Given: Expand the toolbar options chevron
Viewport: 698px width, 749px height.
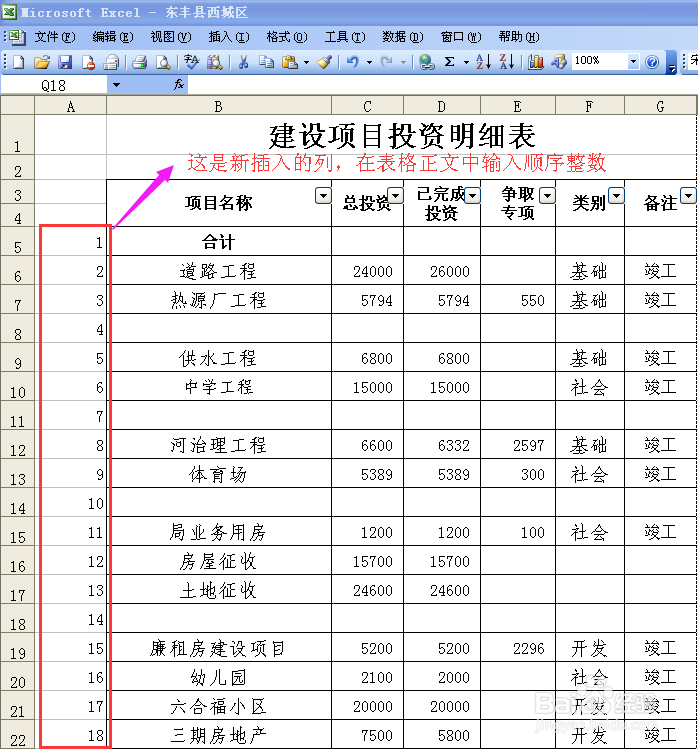Looking at the screenshot, I should (672, 63).
